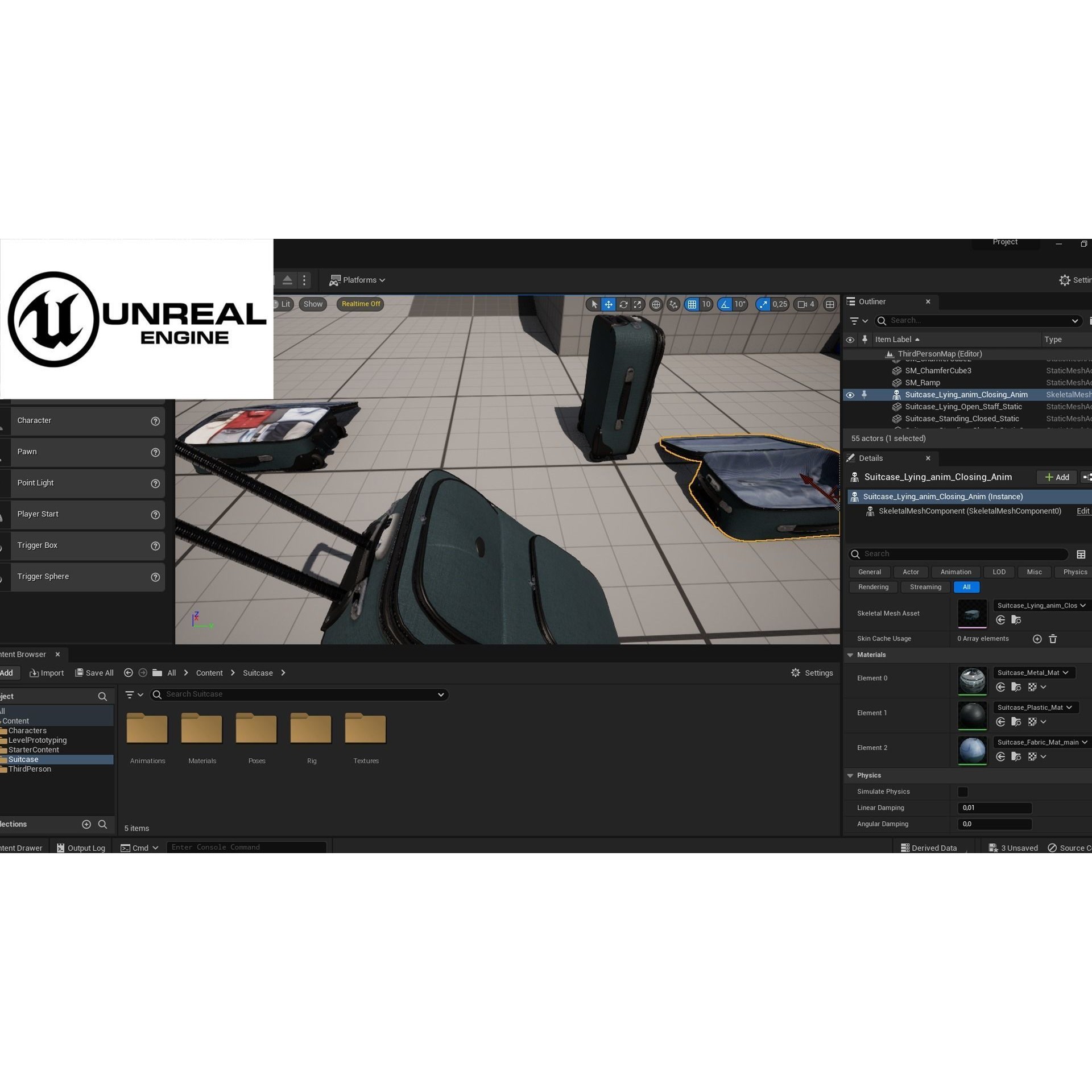Open the Platforms dropdown
Viewport: 1092px width, 1092px height.
(x=357, y=280)
